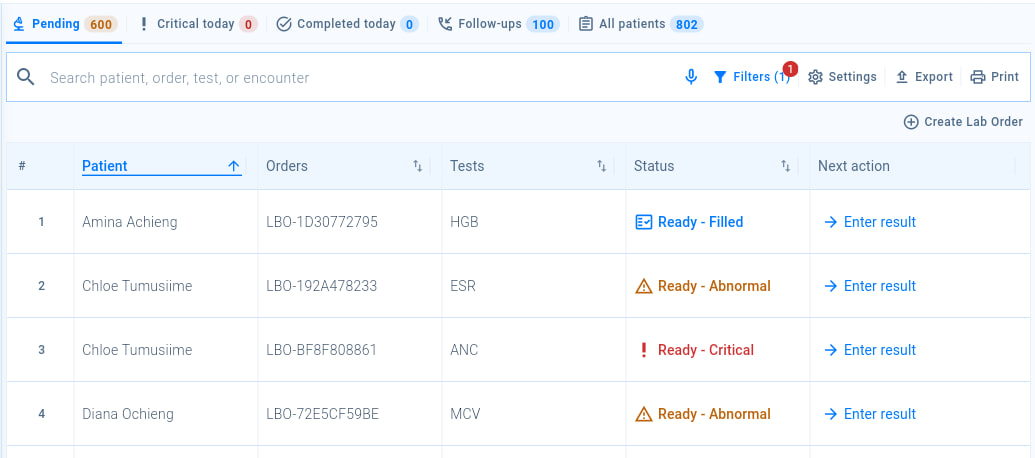
Task: Click the red exclamation critical icon
Action: tap(644, 350)
